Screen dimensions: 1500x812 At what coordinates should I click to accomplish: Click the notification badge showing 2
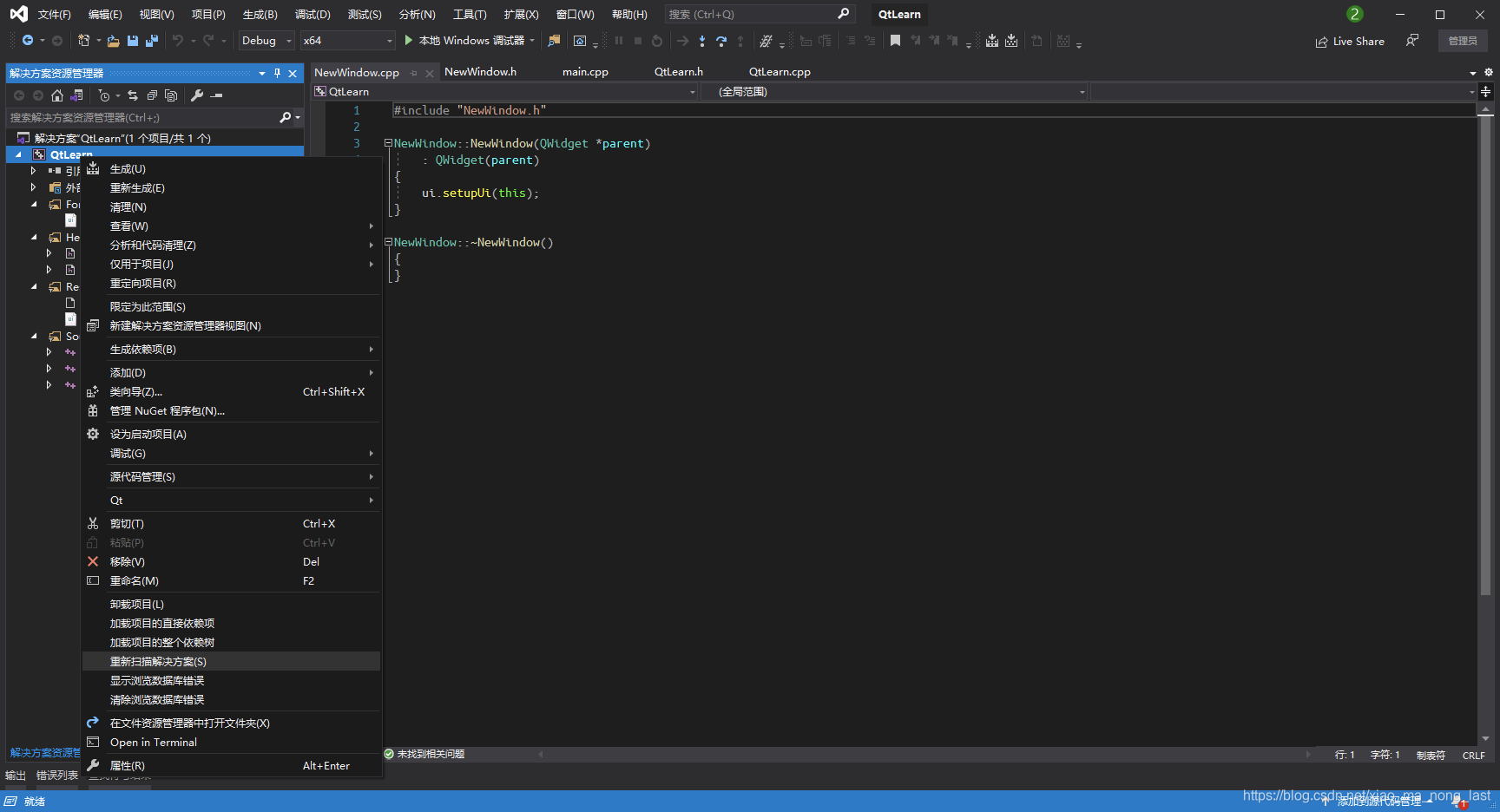tap(1354, 14)
